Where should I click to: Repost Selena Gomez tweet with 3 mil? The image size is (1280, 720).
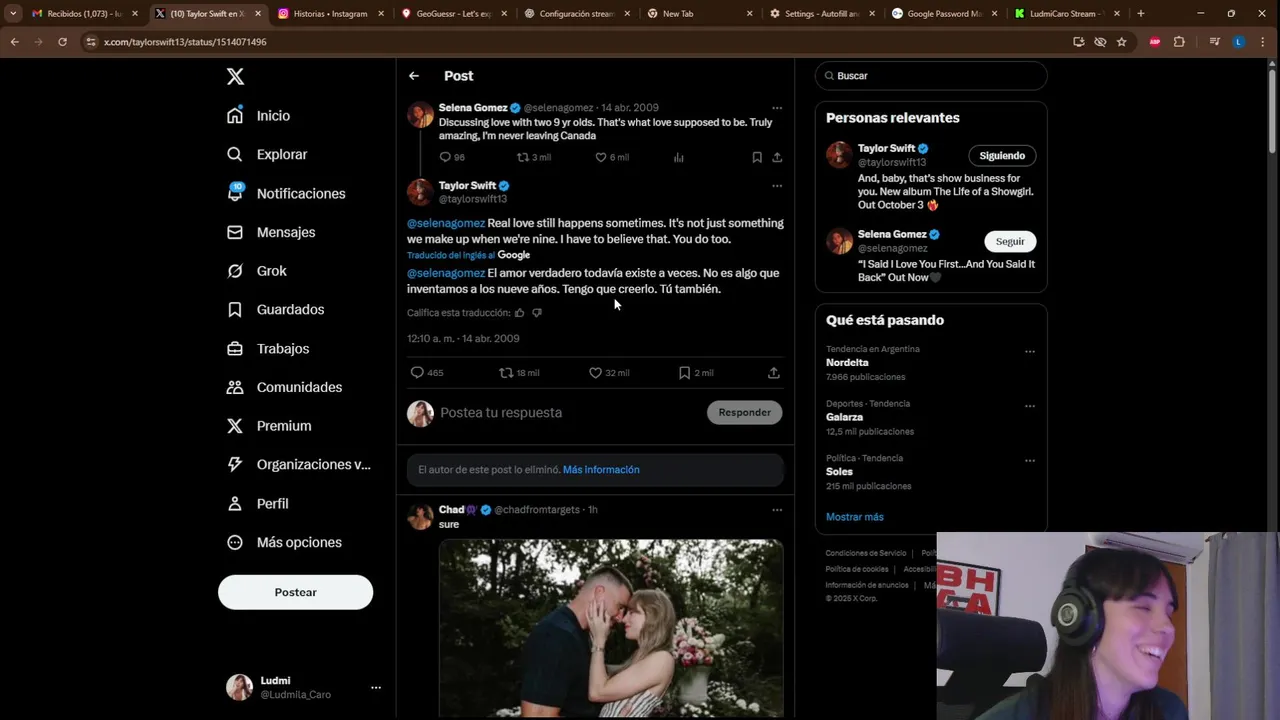pyautogui.click(x=534, y=157)
